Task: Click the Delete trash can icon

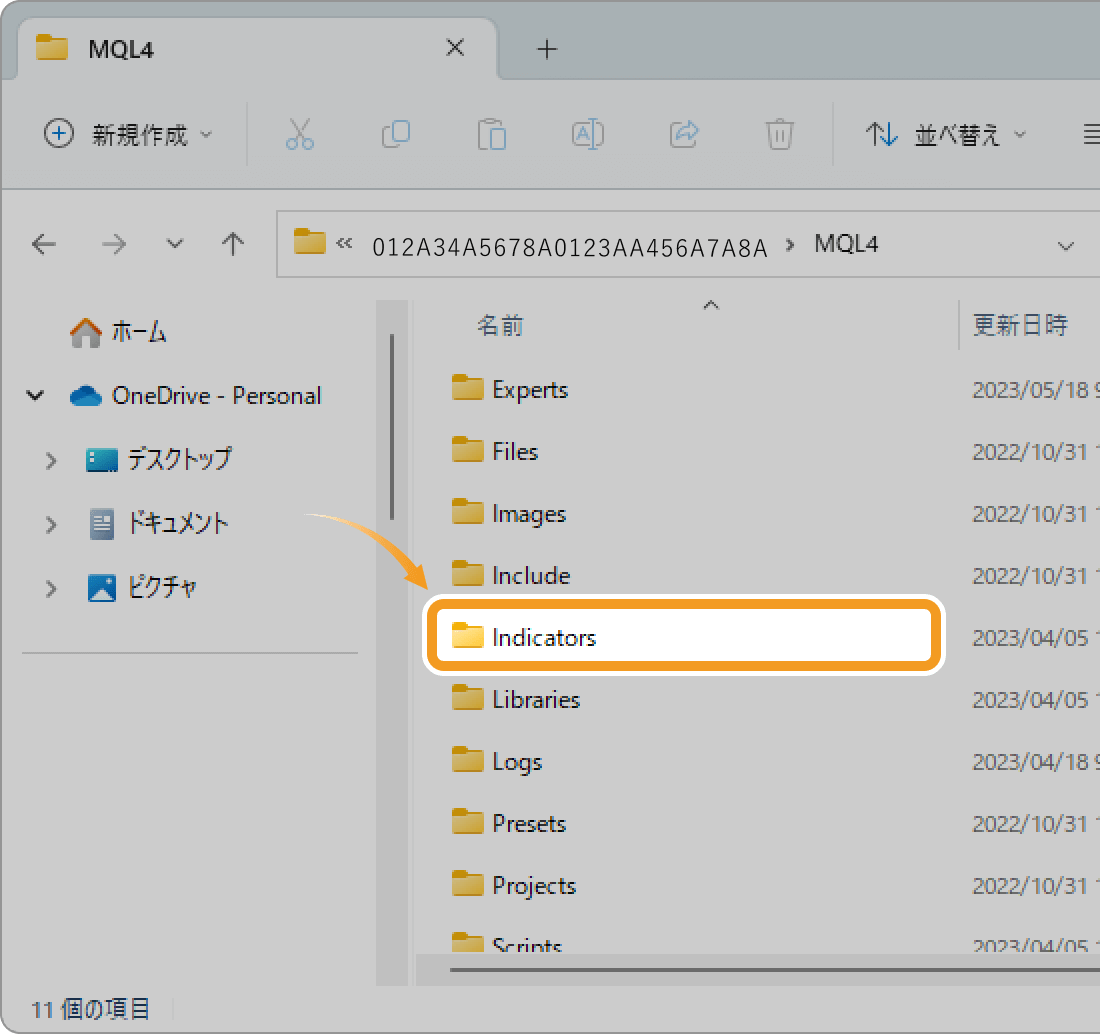Action: click(x=779, y=134)
